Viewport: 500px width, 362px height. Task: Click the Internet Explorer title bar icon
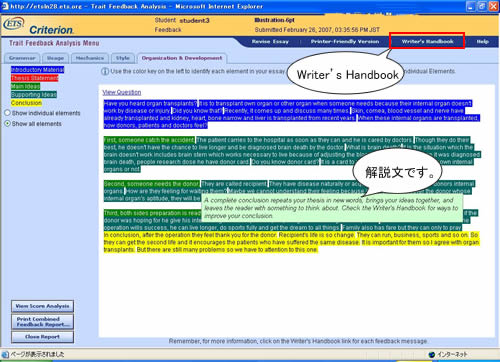click(x=5, y=6)
